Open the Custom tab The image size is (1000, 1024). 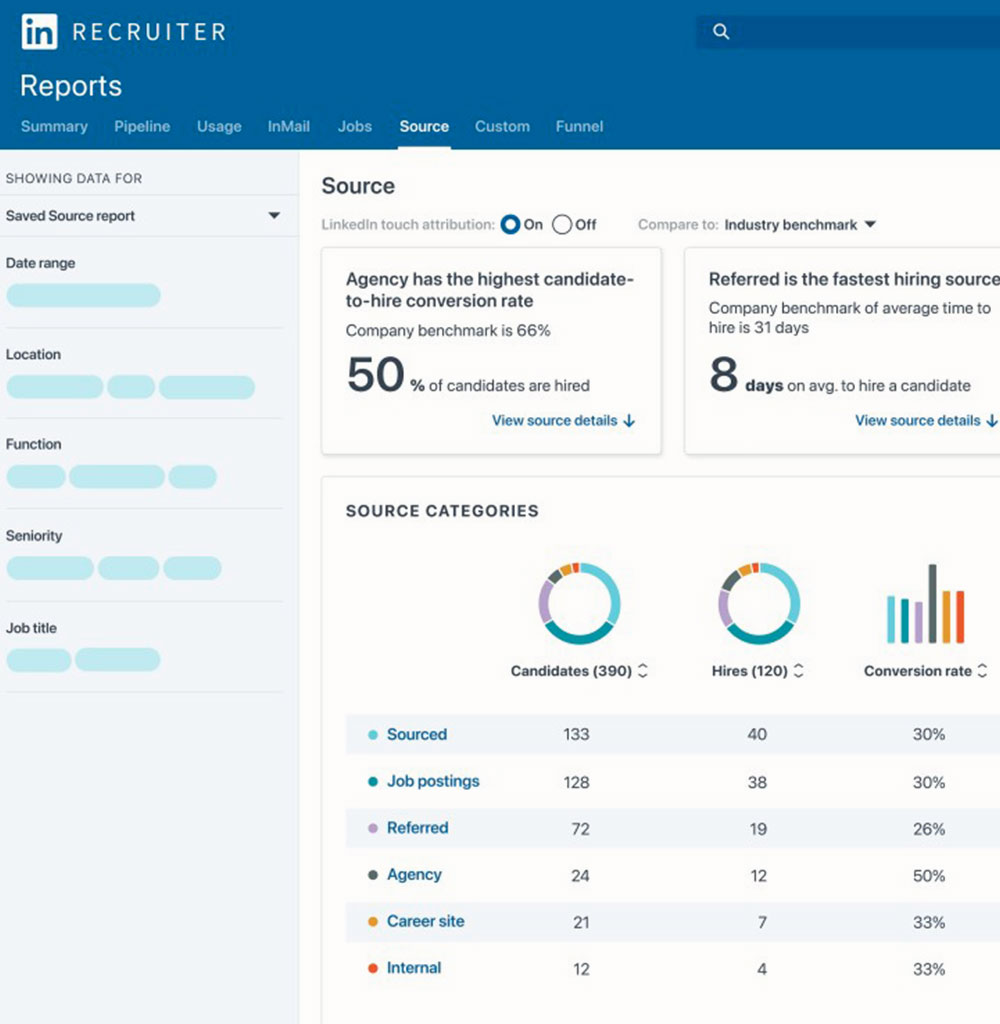[x=502, y=126]
